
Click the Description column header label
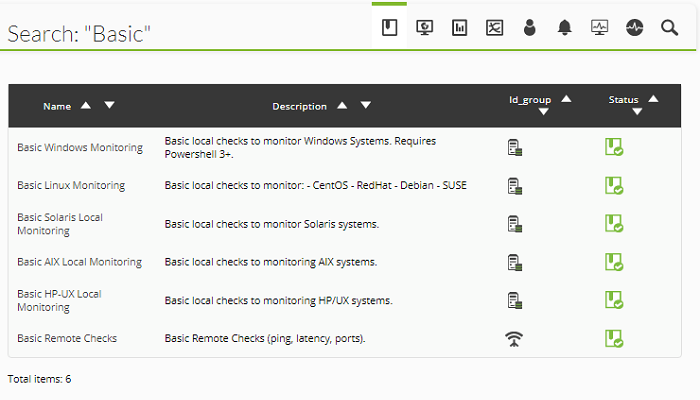tap(300, 106)
